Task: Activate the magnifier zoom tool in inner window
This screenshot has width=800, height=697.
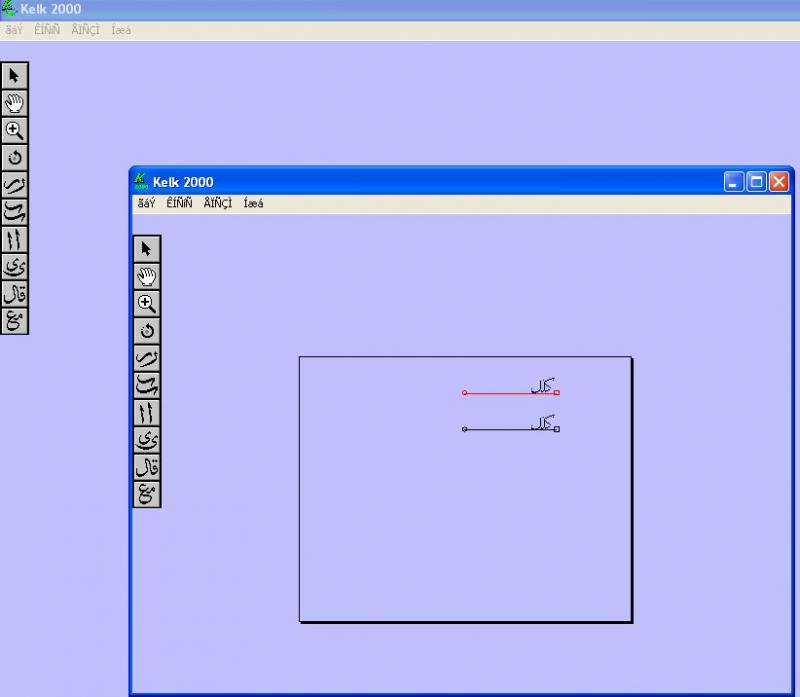Action: pos(147,304)
